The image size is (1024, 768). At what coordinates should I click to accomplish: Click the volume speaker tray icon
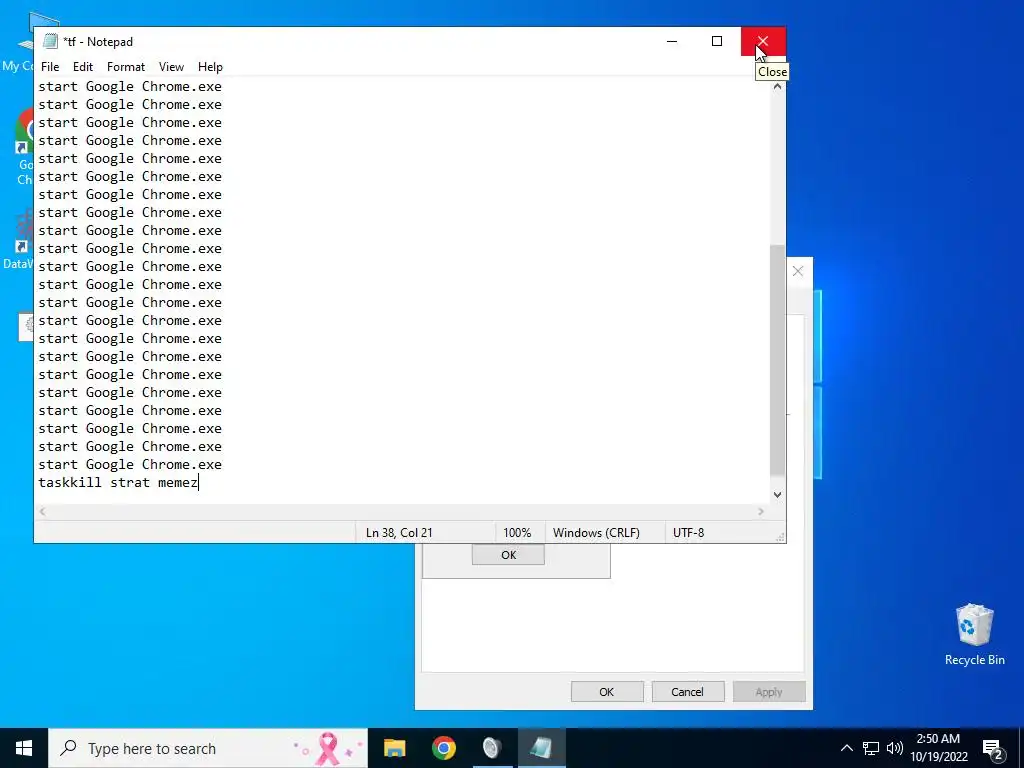895,748
